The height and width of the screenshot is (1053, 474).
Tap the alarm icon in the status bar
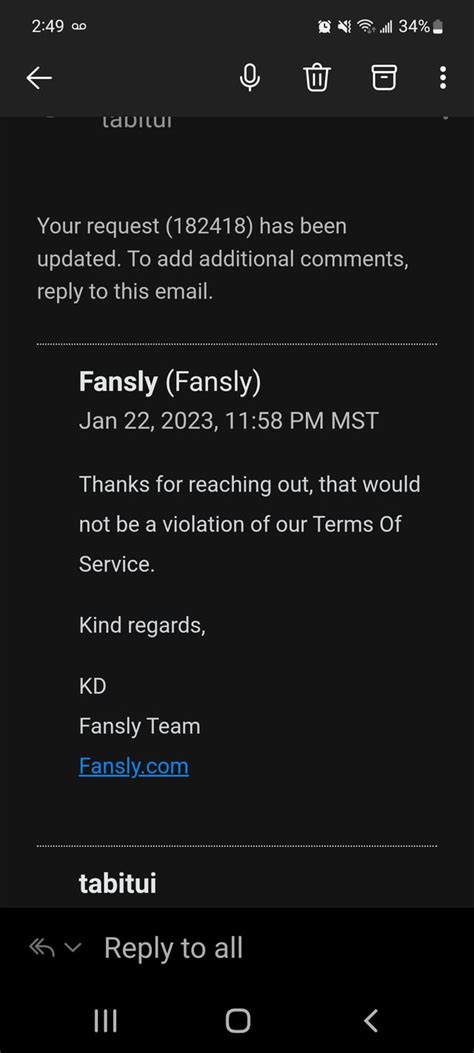pos(324,26)
